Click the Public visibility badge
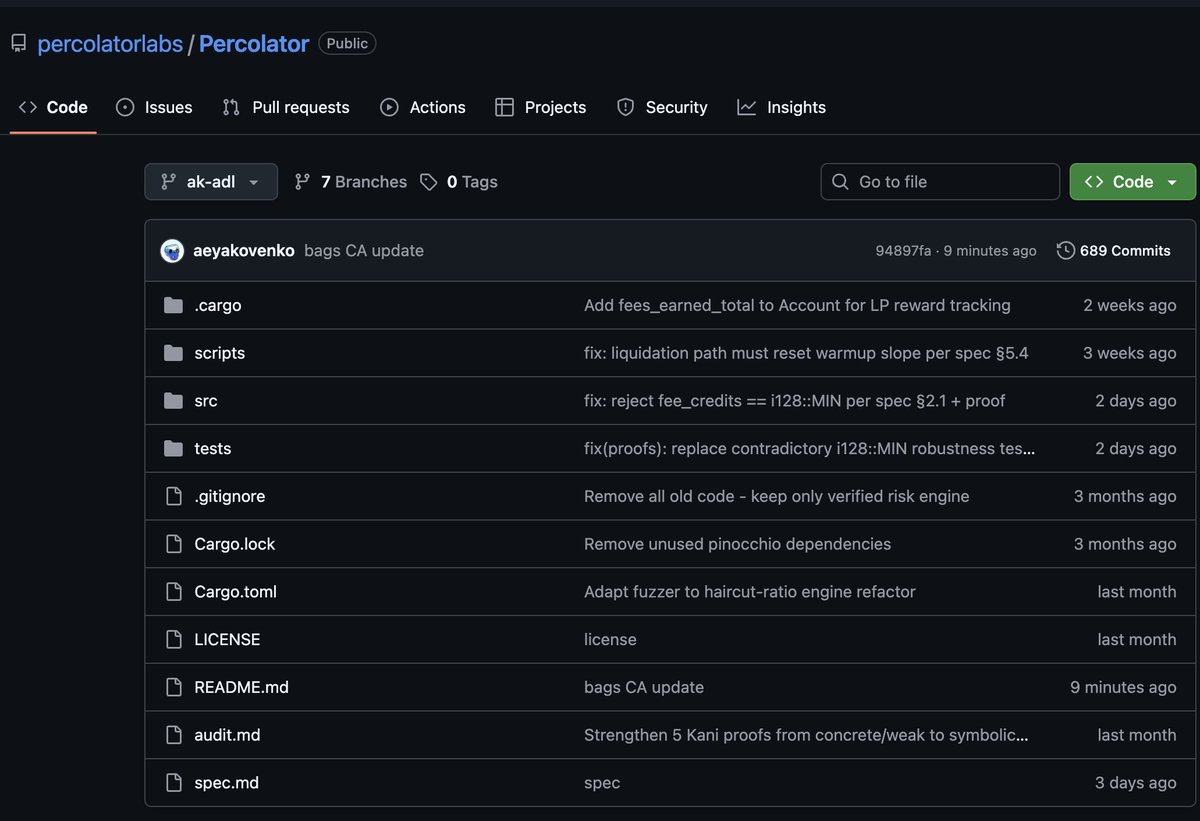The width and height of the screenshot is (1200, 821). [x=347, y=44]
